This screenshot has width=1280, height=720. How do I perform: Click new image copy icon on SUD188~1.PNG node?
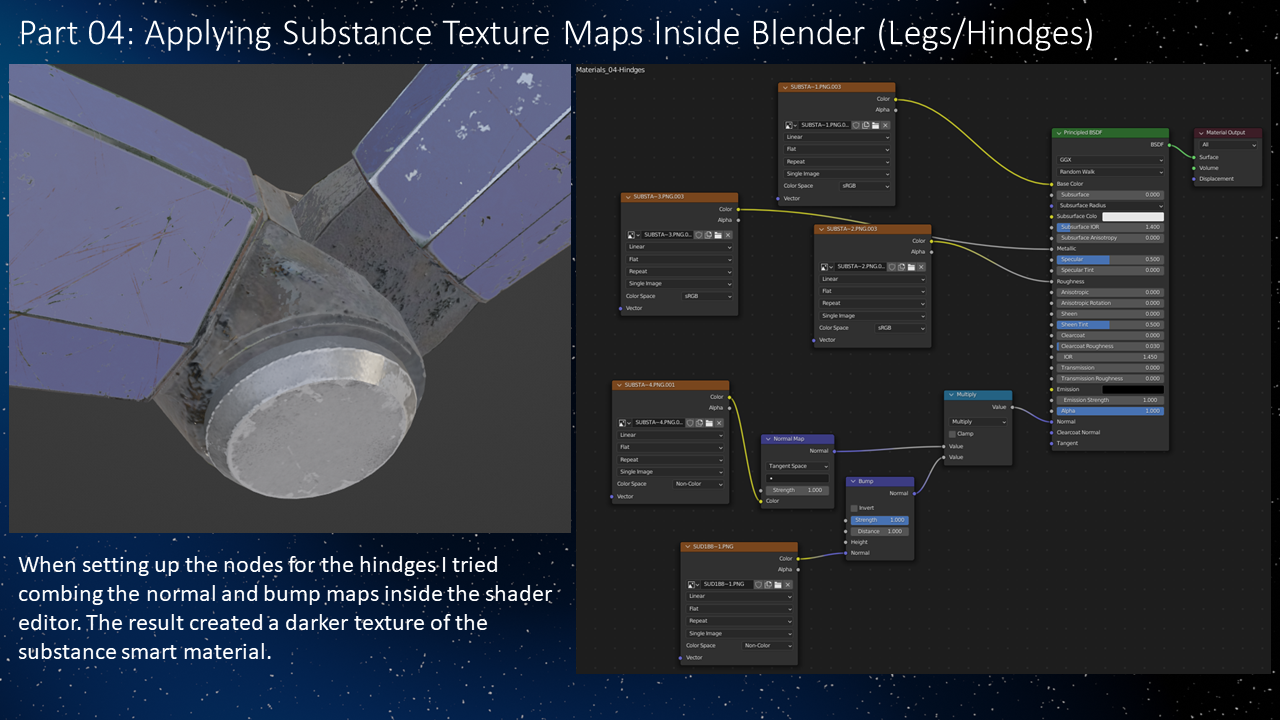point(769,584)
